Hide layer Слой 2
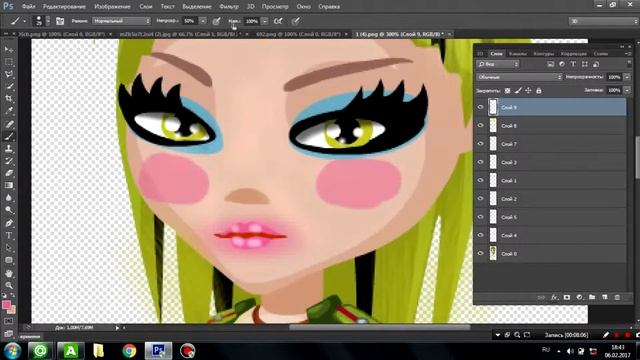This screenshot has width=640, height=360. pyautogui.click(x=480, y=198)
